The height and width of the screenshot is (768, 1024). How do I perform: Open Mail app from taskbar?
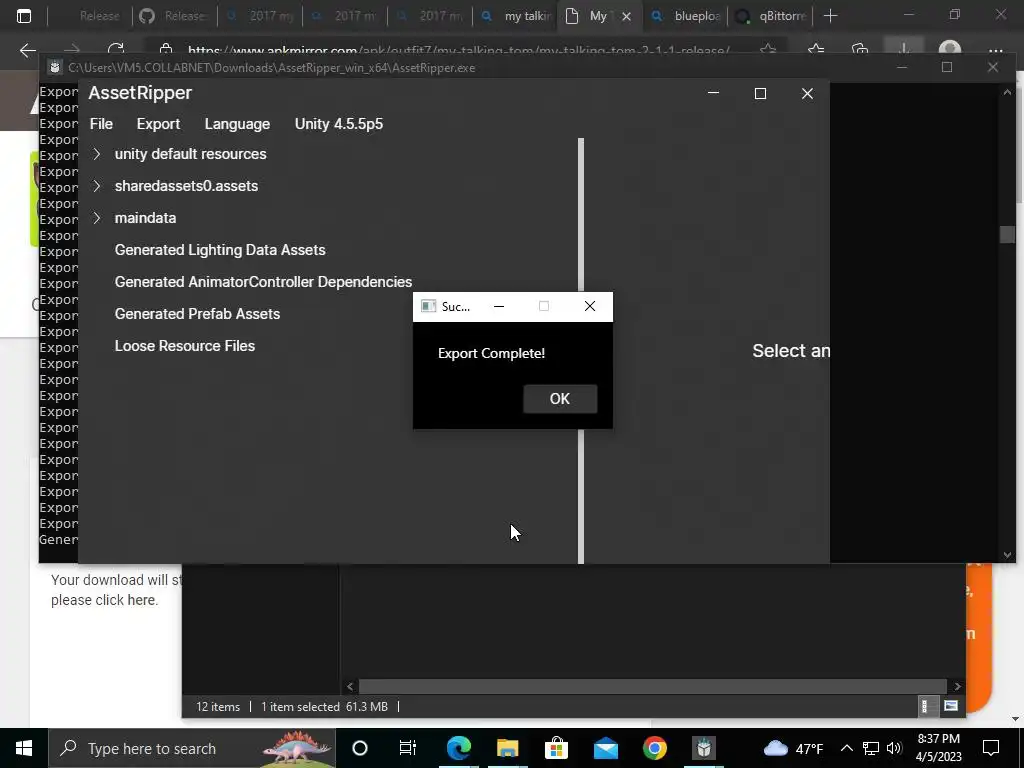[x=605, y=748]
